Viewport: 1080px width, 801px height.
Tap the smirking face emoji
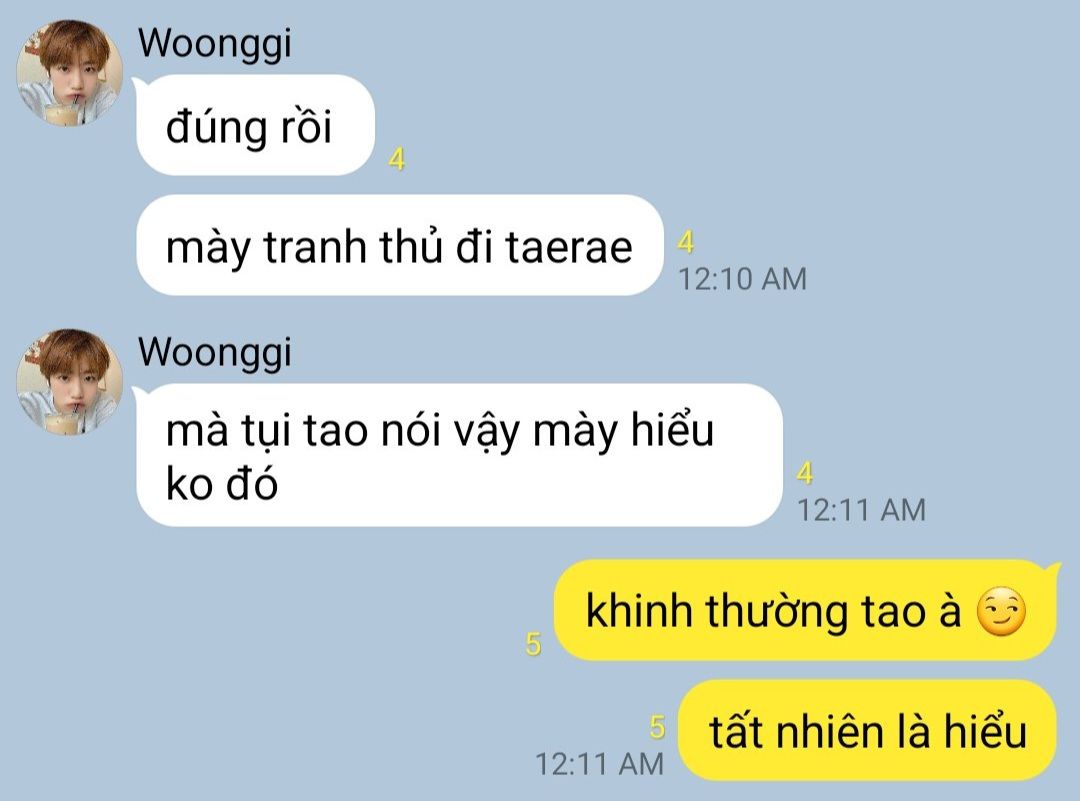click(1001, 612)
